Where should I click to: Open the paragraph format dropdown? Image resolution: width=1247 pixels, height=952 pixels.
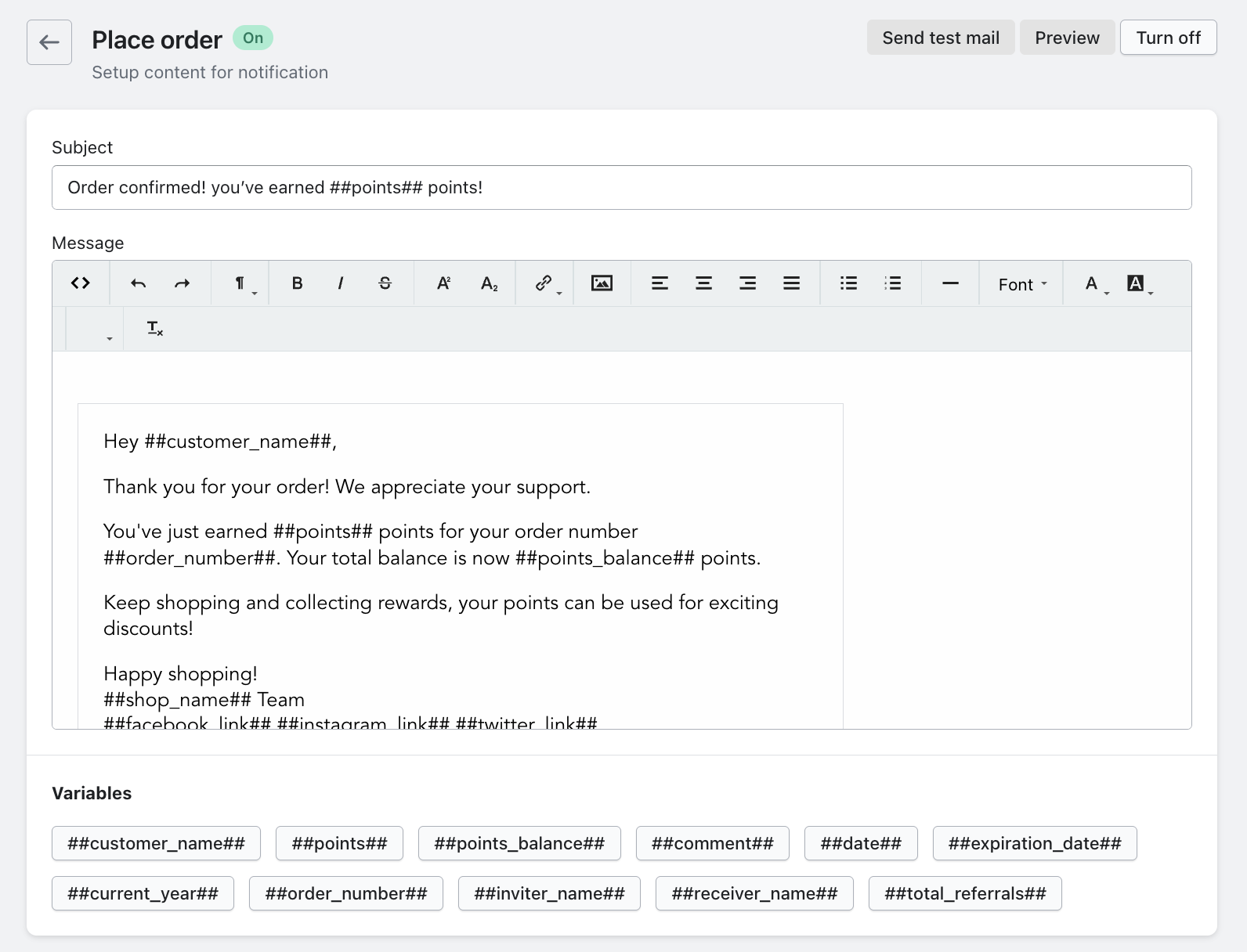[x=245, y=283]
